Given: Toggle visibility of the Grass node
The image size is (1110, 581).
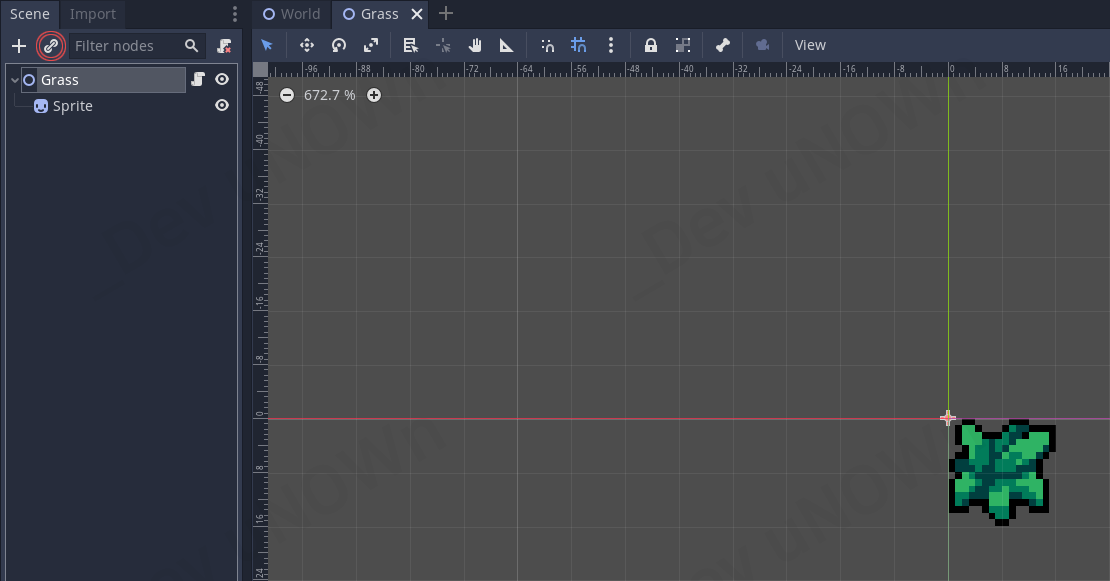Looking at the screenshot, I should [x=222, y=79].
